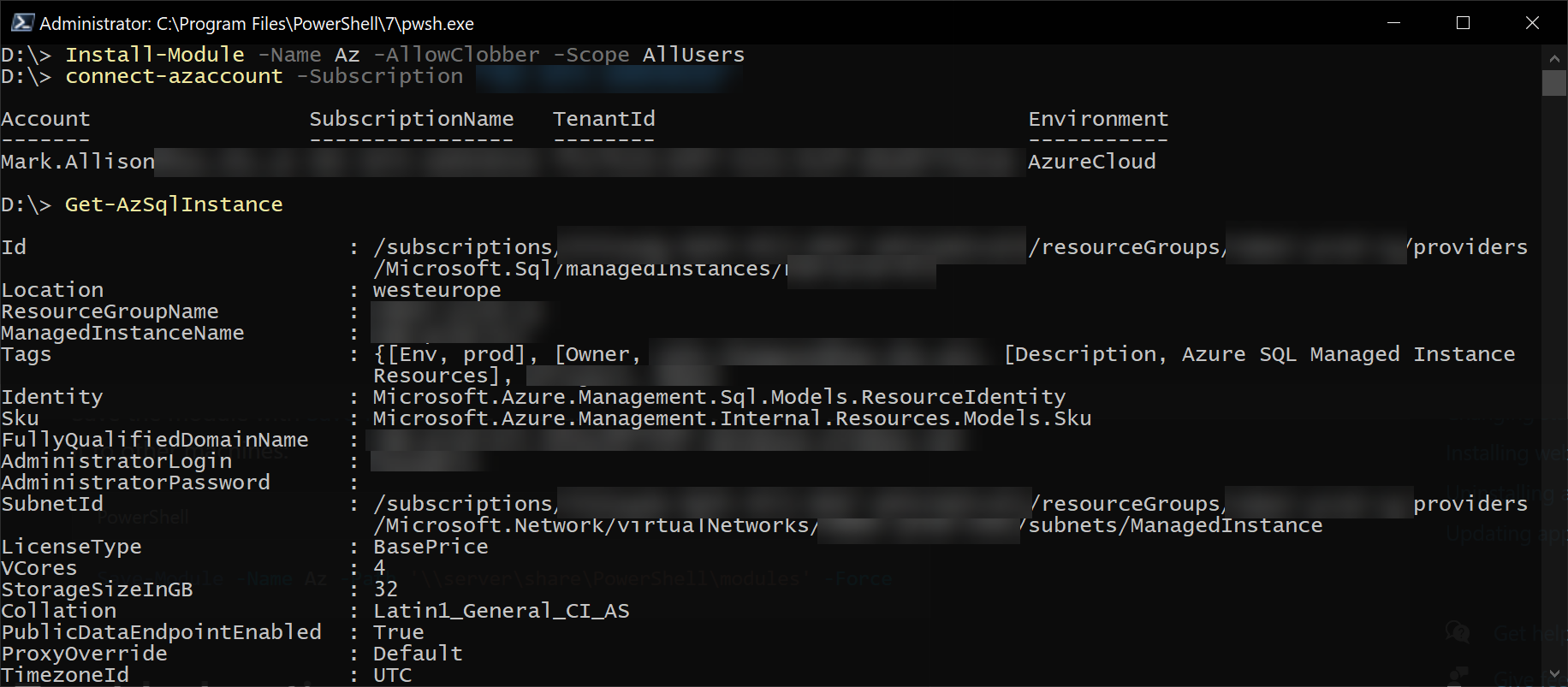Screen dimensions: 1568x687
Task: Maximize the PowerShell console window
Action: (1463, 23)
